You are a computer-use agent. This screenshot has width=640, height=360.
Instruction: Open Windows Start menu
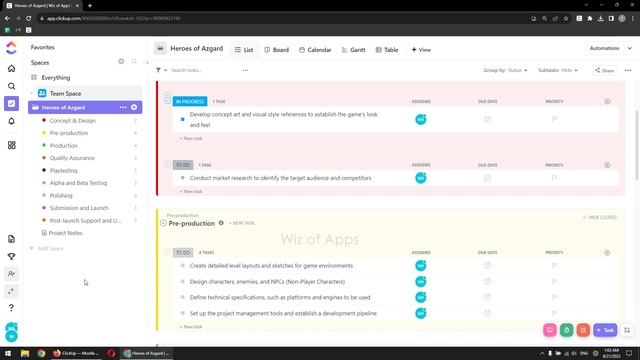point(8,353)
